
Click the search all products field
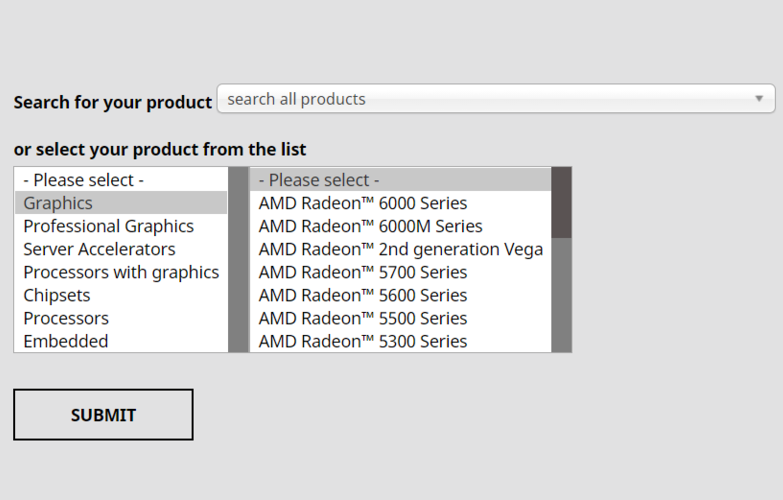point(496,98)
